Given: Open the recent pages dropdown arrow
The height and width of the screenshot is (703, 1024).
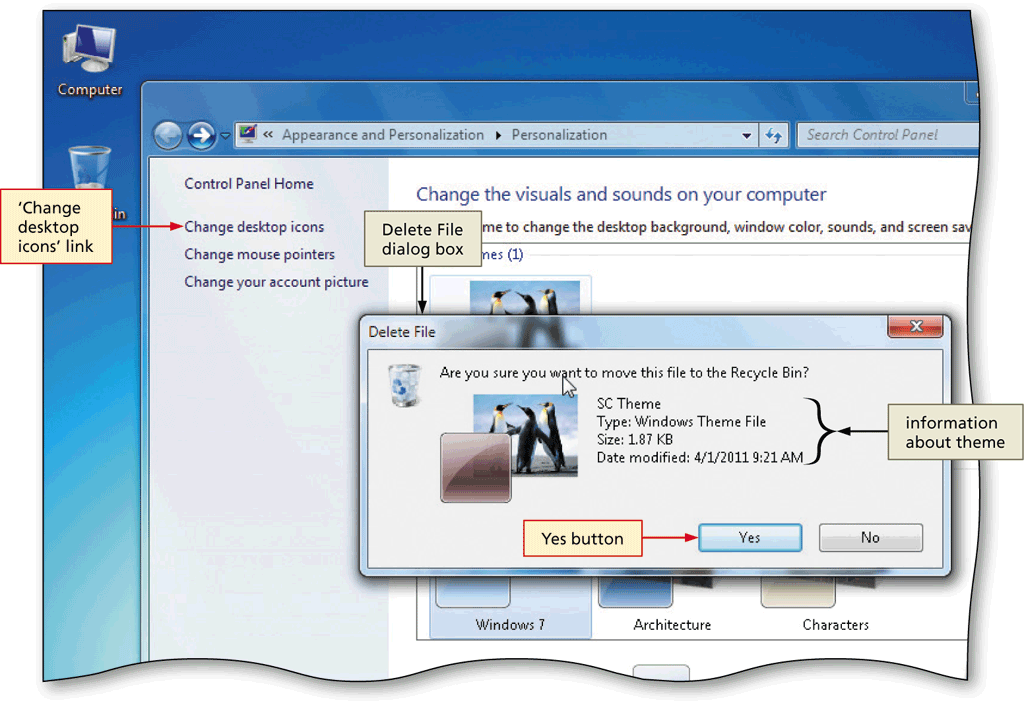Looking at the screenshot, I should [x=225, y=136].
